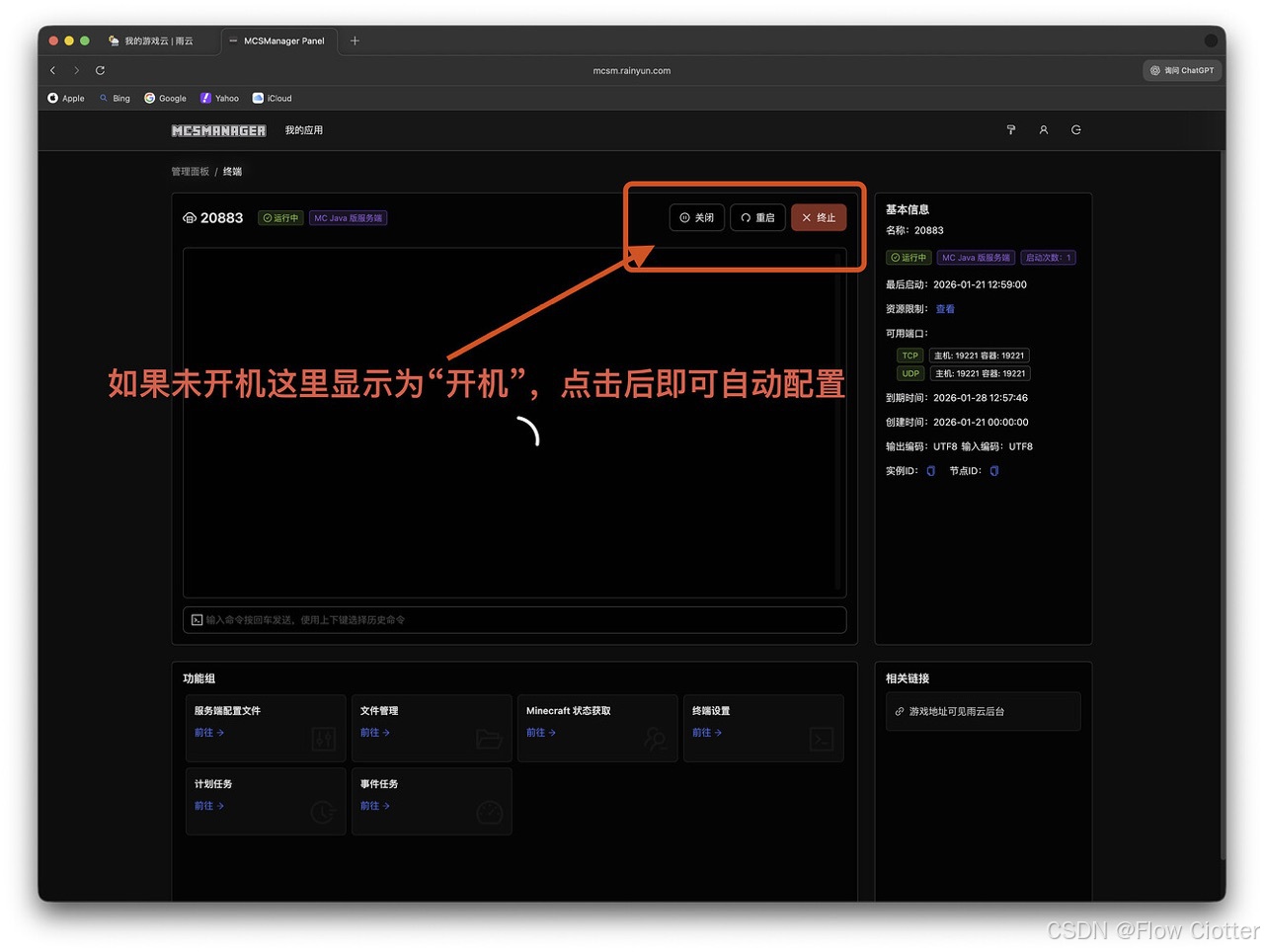Screen dimensions: 1264x952
Task: Click the page scrollbar at right window edge
Action: 1223,504
